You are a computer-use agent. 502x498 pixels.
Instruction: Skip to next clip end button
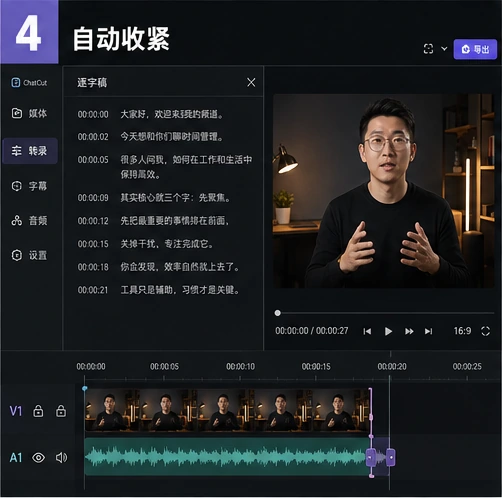[x=428, y=331]
